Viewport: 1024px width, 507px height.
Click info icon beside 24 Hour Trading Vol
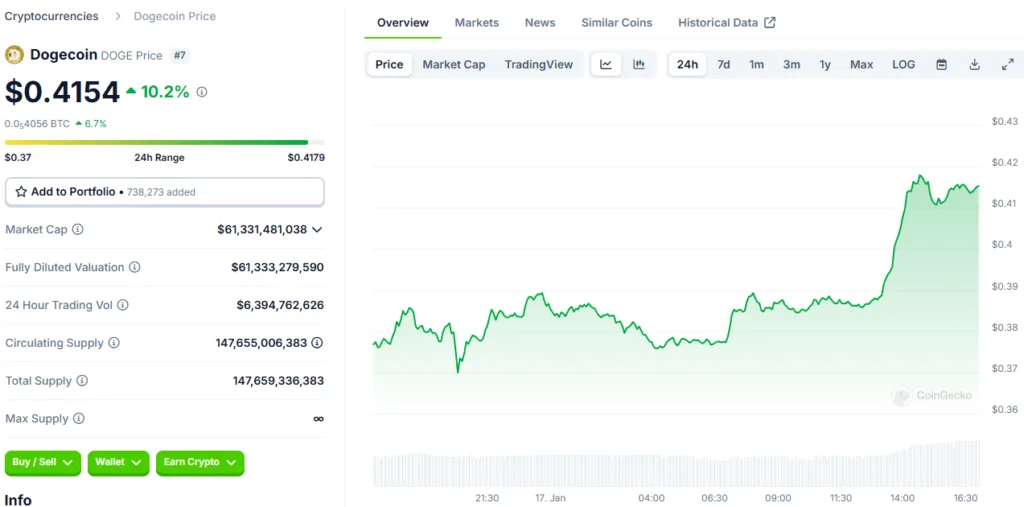pos(123,305)
